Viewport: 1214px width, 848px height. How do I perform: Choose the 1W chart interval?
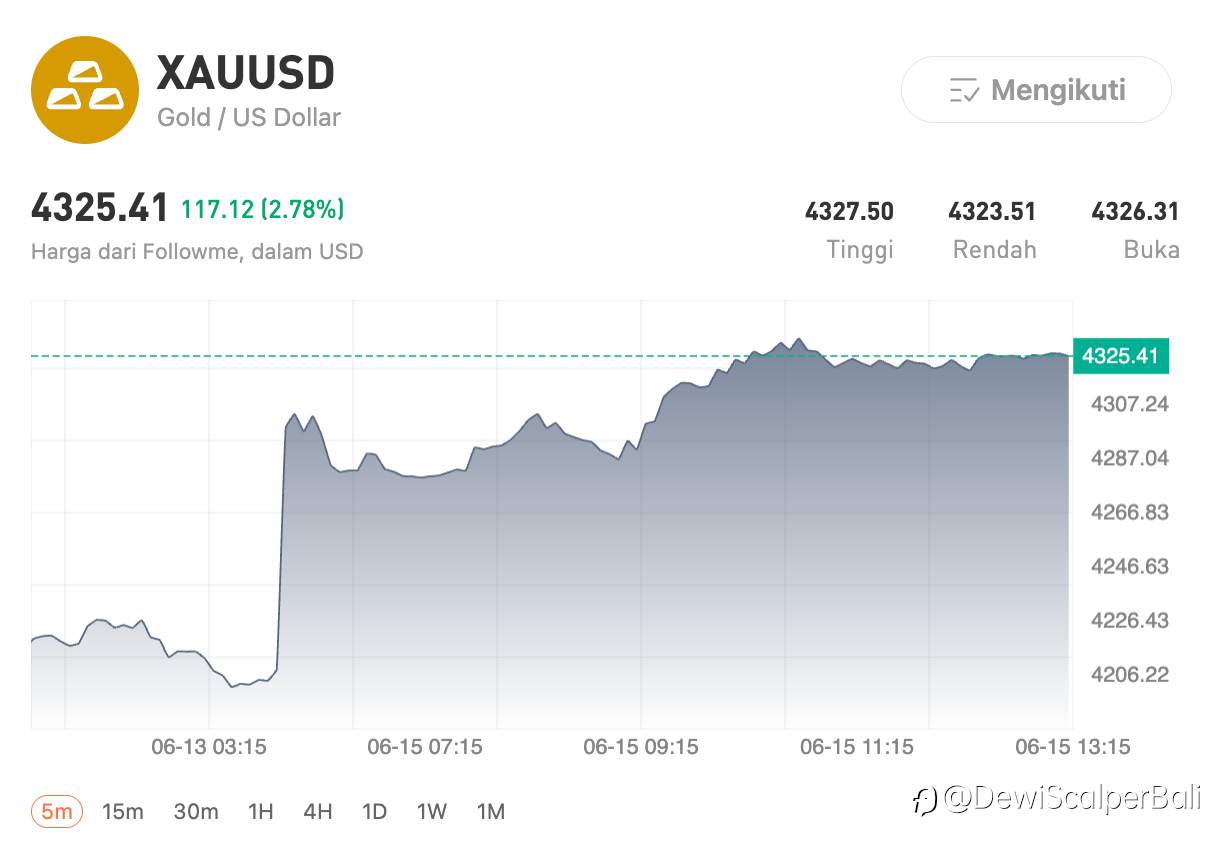click(432, 811)
